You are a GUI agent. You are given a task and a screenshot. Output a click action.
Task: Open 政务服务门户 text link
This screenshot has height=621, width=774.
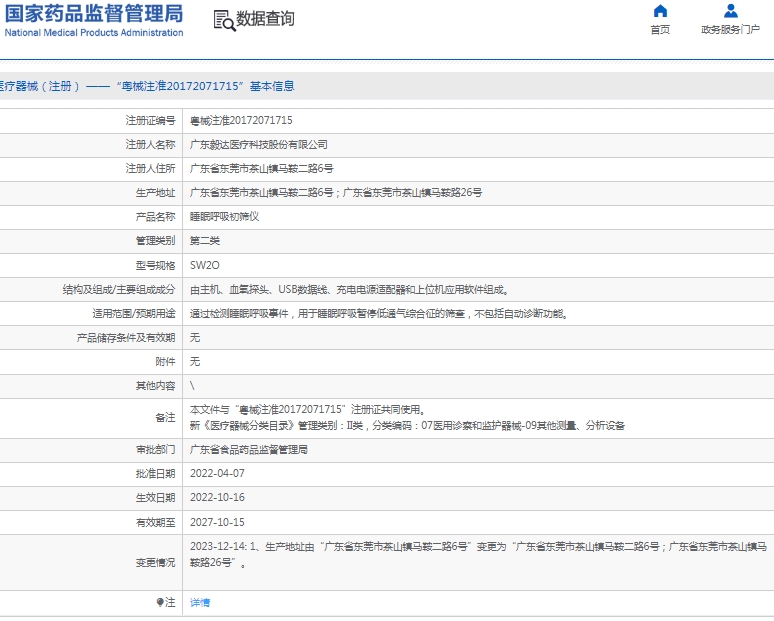[731, 30]
